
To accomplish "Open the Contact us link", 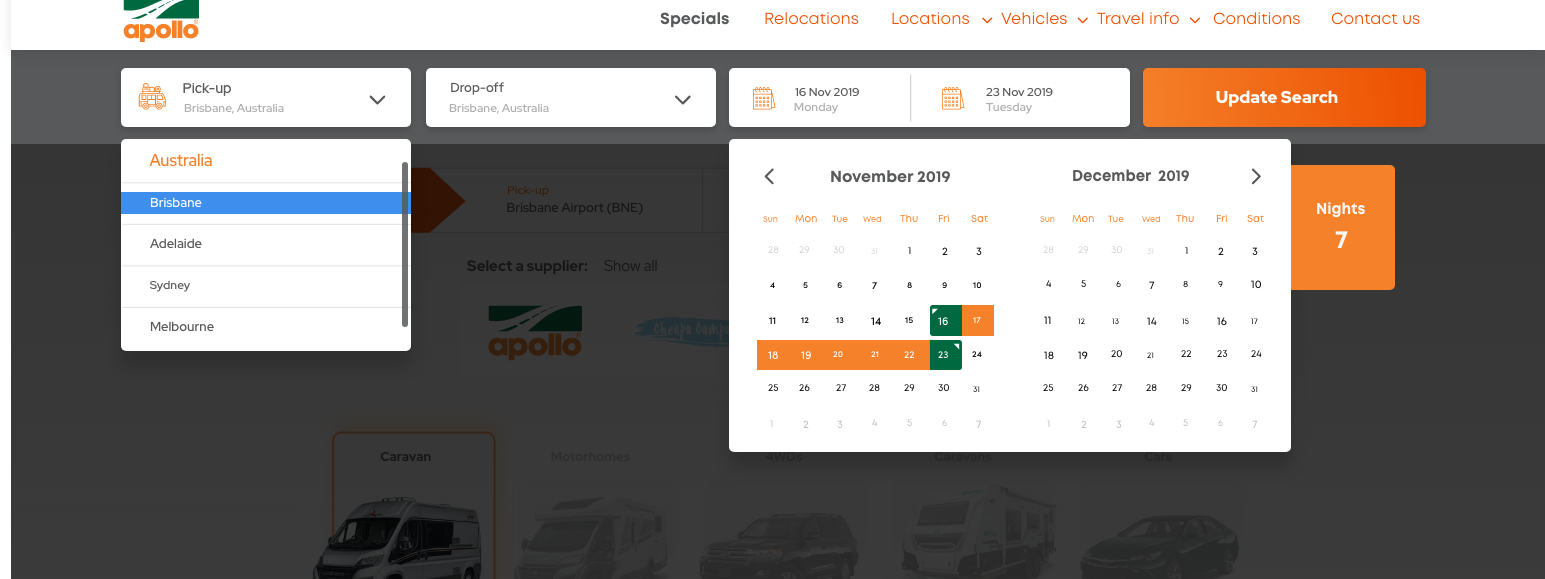I will coord(1375,18).
